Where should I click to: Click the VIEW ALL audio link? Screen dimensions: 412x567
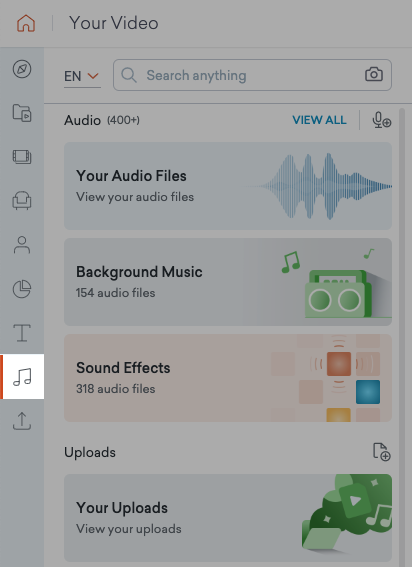point(319,120)
